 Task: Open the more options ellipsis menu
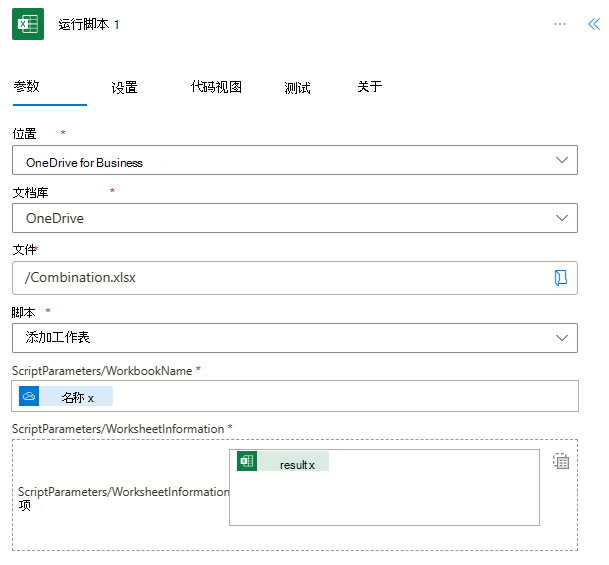coord(560,24)
